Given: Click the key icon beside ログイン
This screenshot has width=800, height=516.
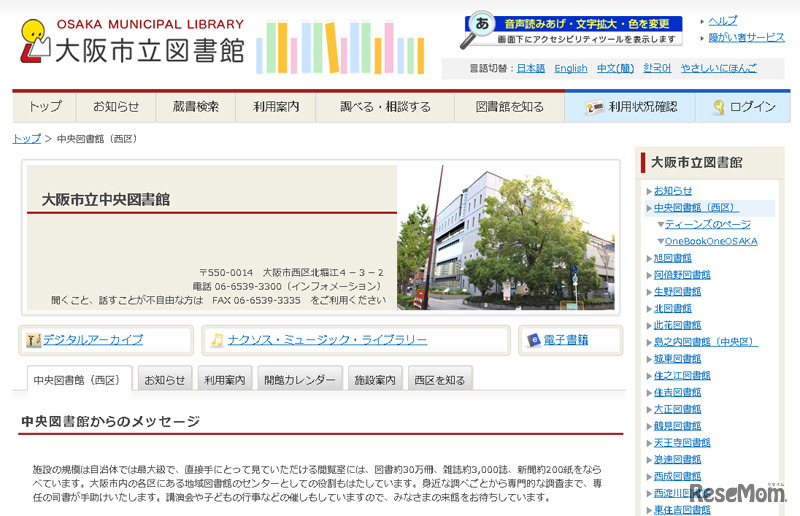Looking at the screenshot, I should tap(719, 107).
